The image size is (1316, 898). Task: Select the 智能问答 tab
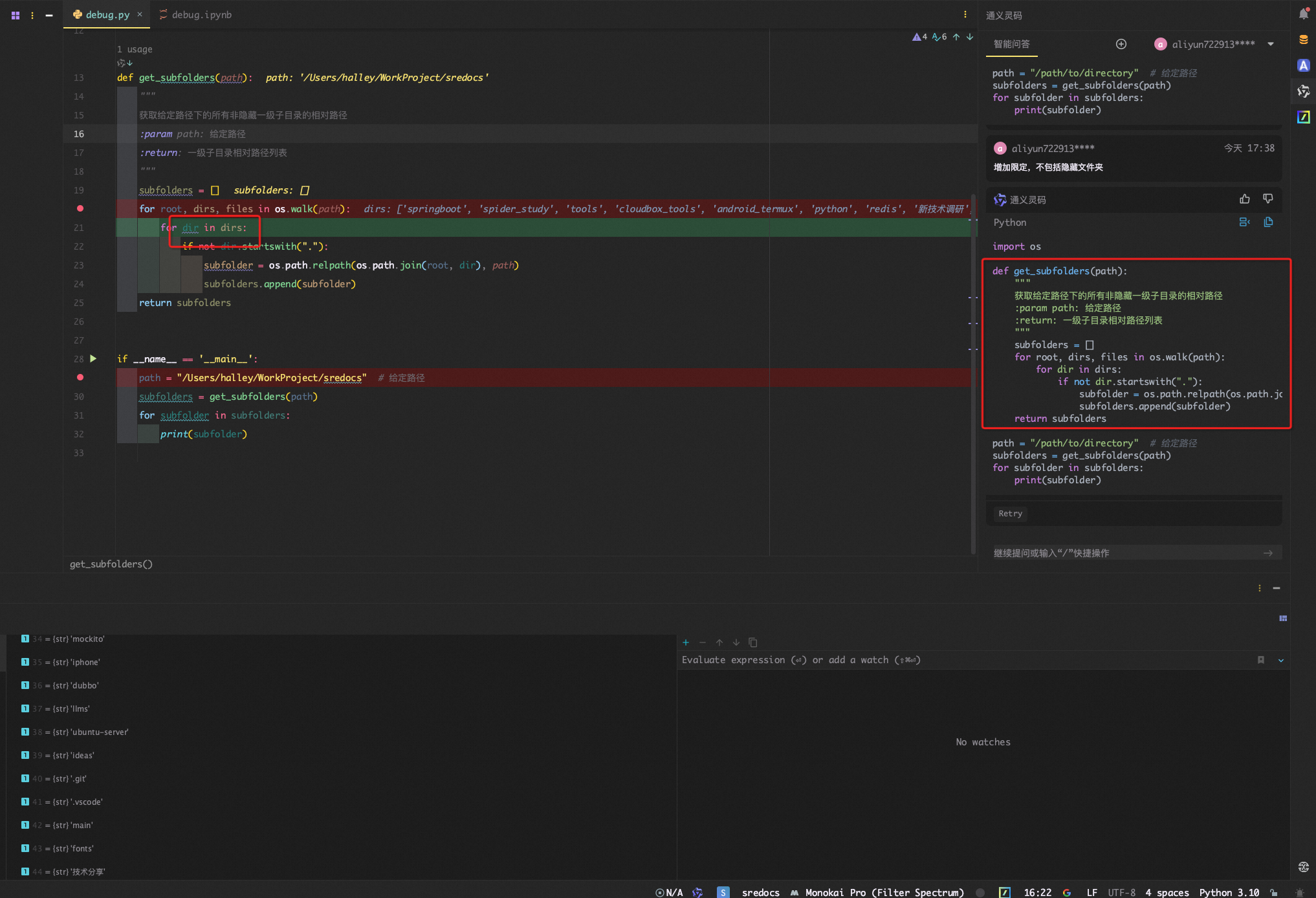1012,44
